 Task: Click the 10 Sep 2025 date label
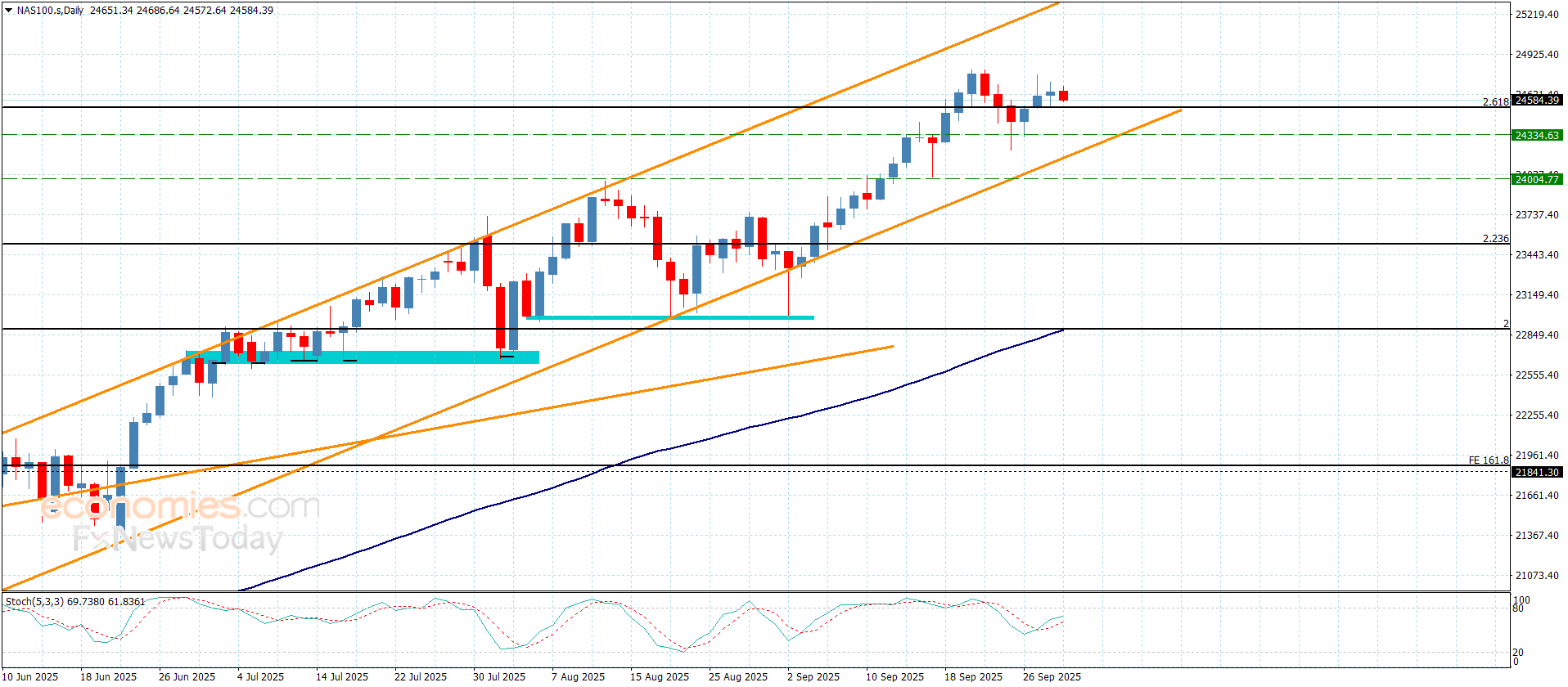tap(894, 676)
